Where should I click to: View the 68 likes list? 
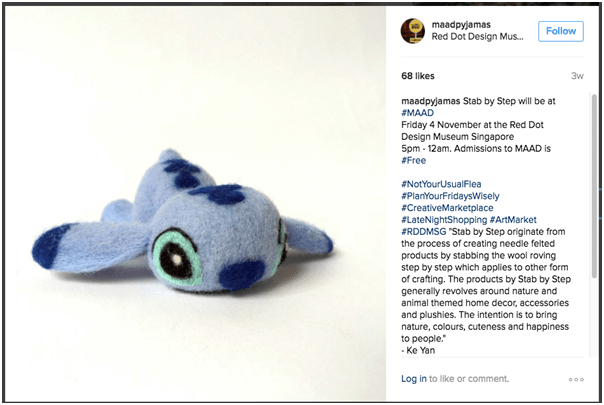pos(418,76)
